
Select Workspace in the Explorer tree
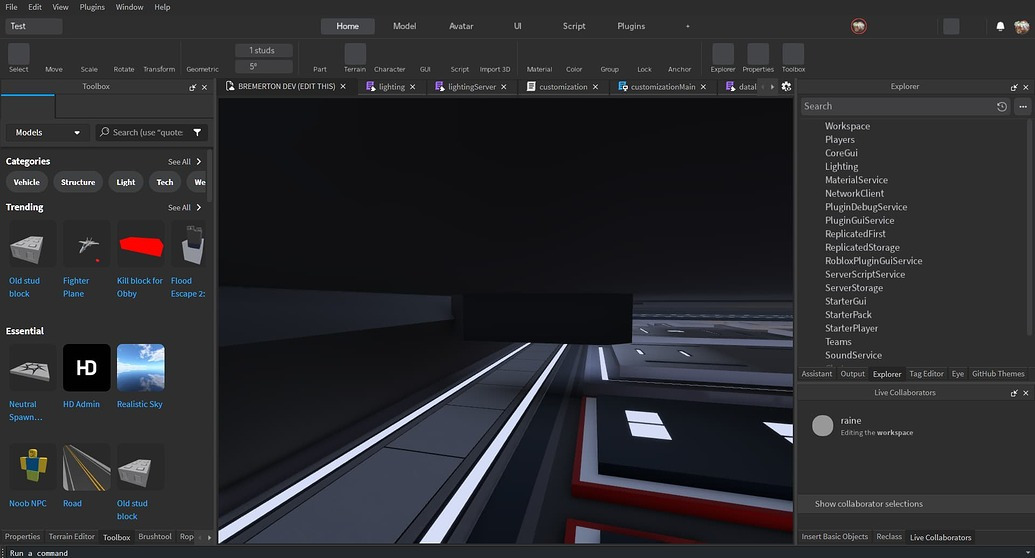pyautogui.click(x=847, y=126)
